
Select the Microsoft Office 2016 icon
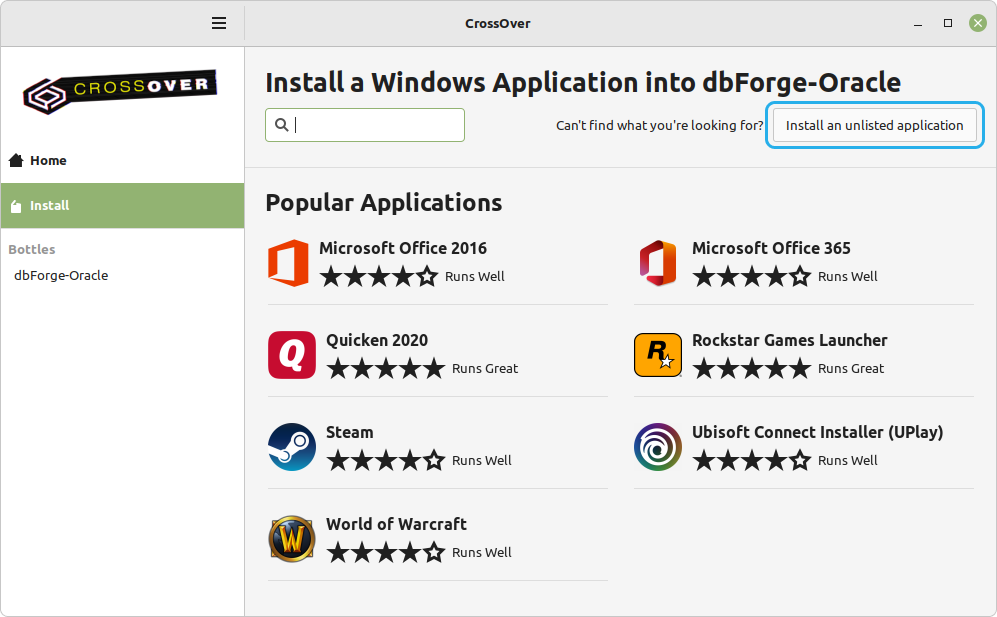[x=289, y=263]
